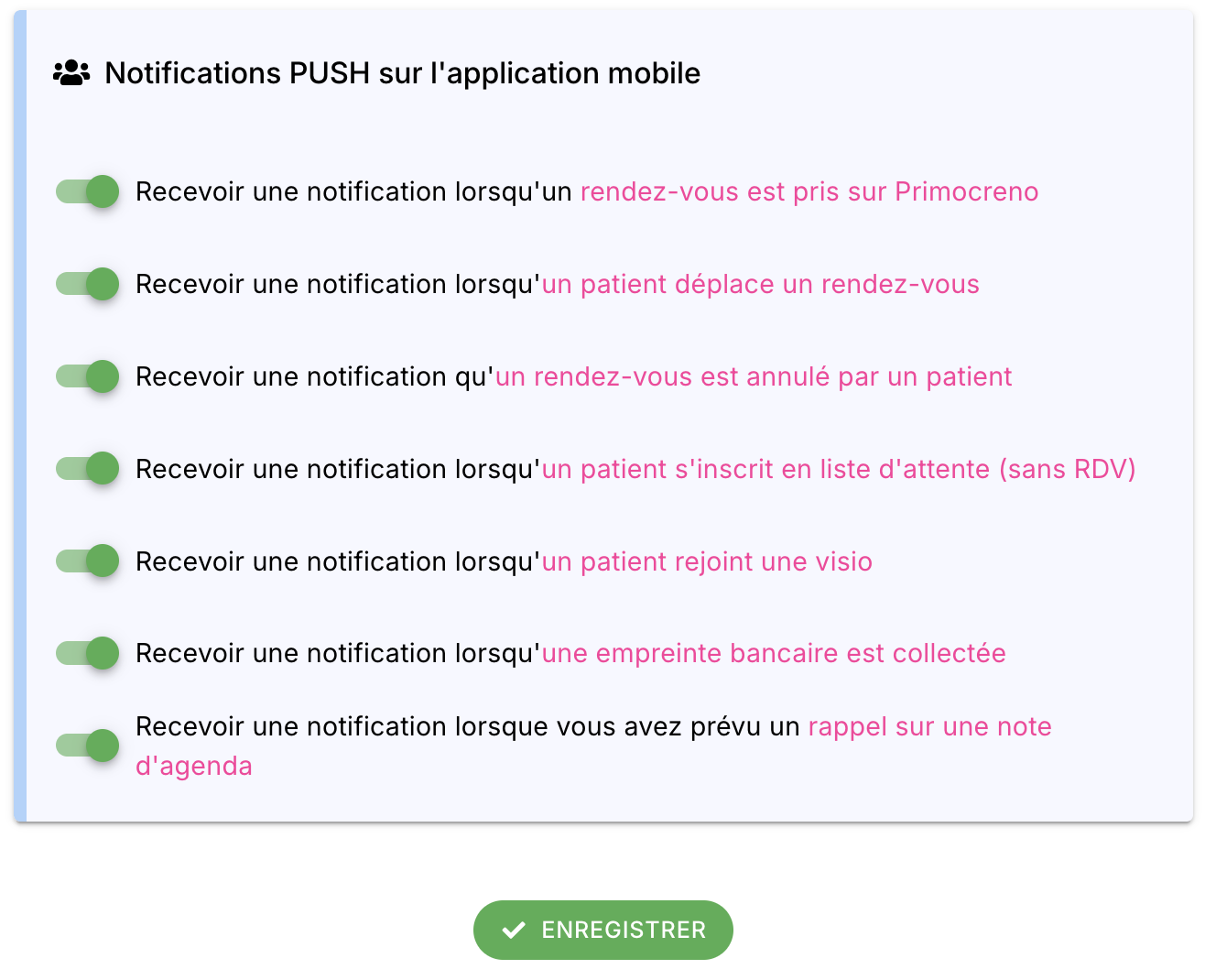Click "un patient déplace un rendez-vous" text
The image size is (1205, 980).
(760, 285)
